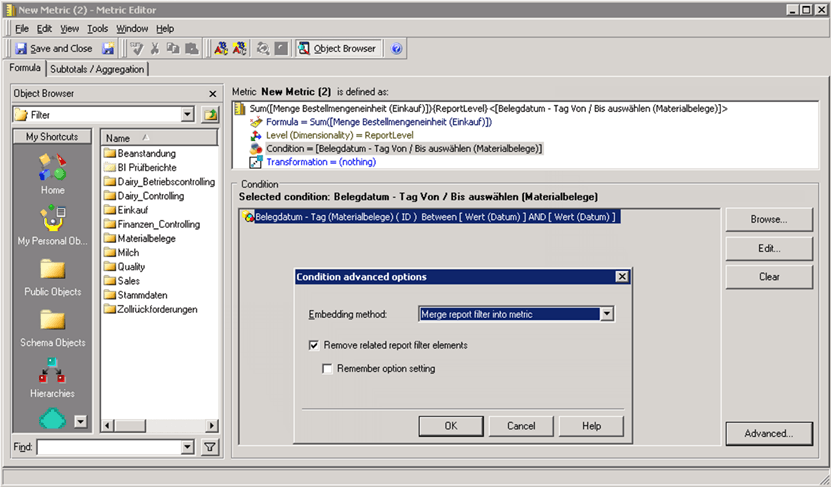The width and height of the screenshot is (831, 487).
Task: Click the Browse... button
Action: pyautogui.click(x=768, y=219)
